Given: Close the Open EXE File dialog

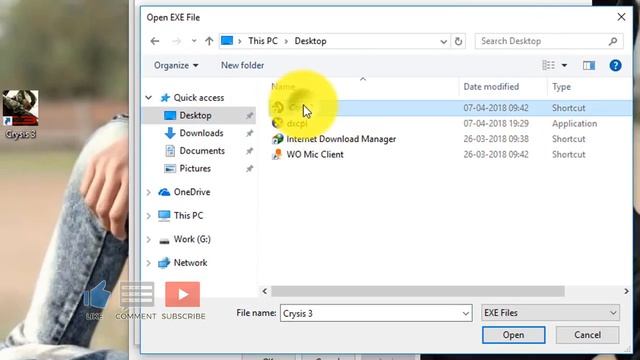Looking at the screenshot, I should coord(621,17).
